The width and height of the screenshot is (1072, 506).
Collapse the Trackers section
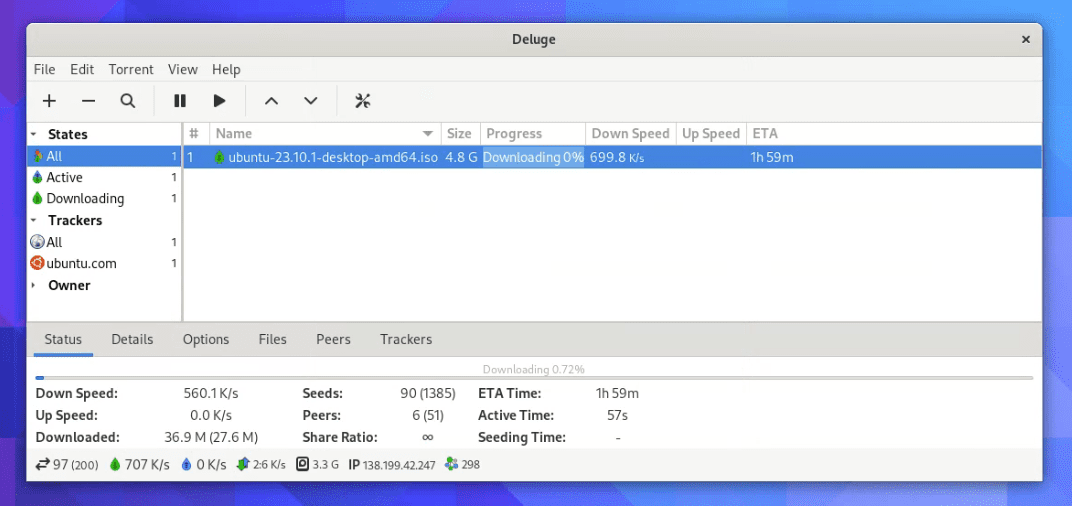point(34,221)
